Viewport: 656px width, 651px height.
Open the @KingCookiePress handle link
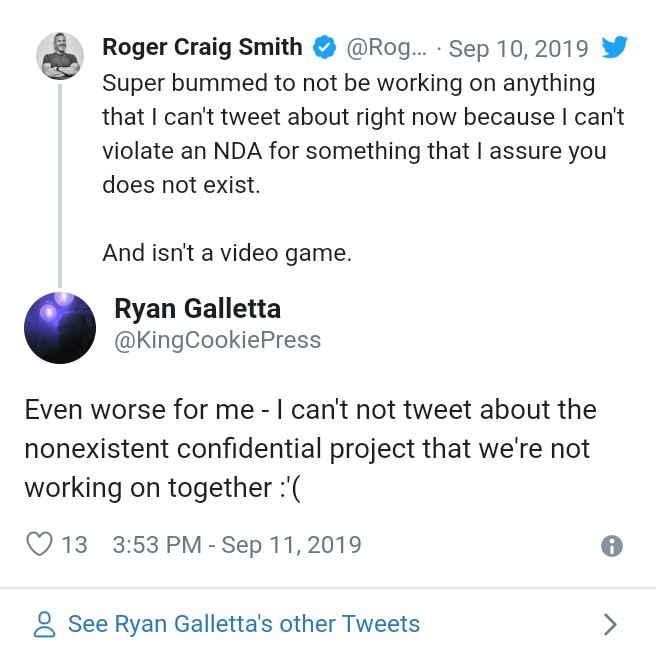pyautogui.click(x=217, y=340)
